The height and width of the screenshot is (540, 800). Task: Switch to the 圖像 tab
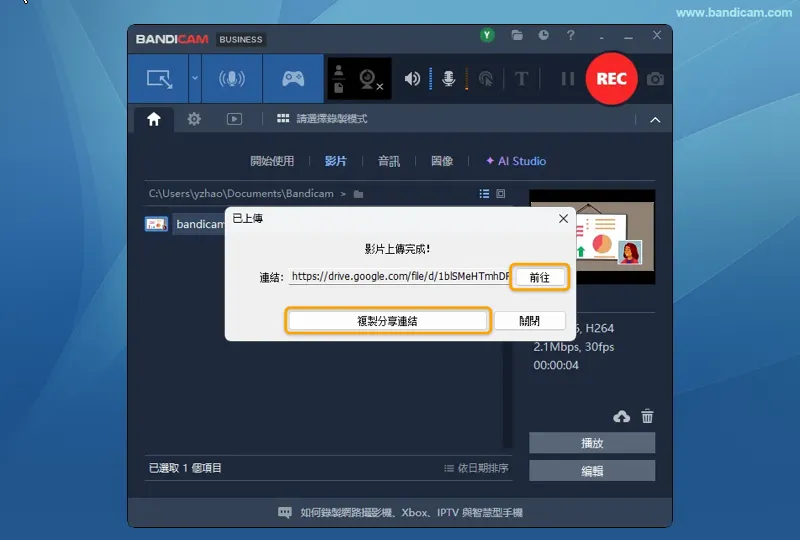coord(442,161)
